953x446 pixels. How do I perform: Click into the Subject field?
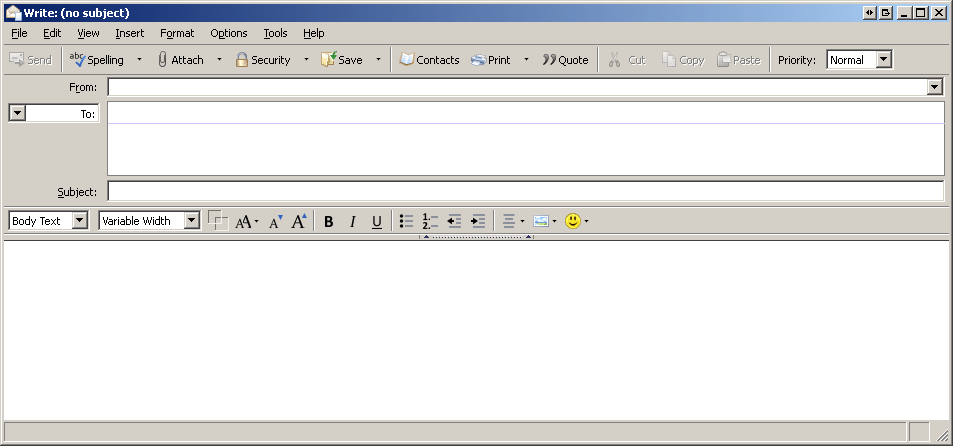[x=526, y=191]
